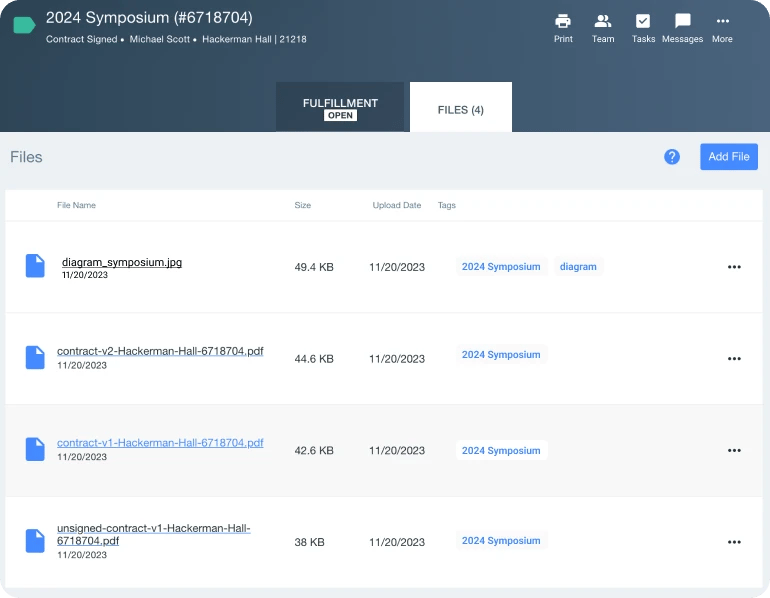This screenshot has width=770, height=598.
Task: Click the diagram tag on first file
Action: click(x=578, y=267)
